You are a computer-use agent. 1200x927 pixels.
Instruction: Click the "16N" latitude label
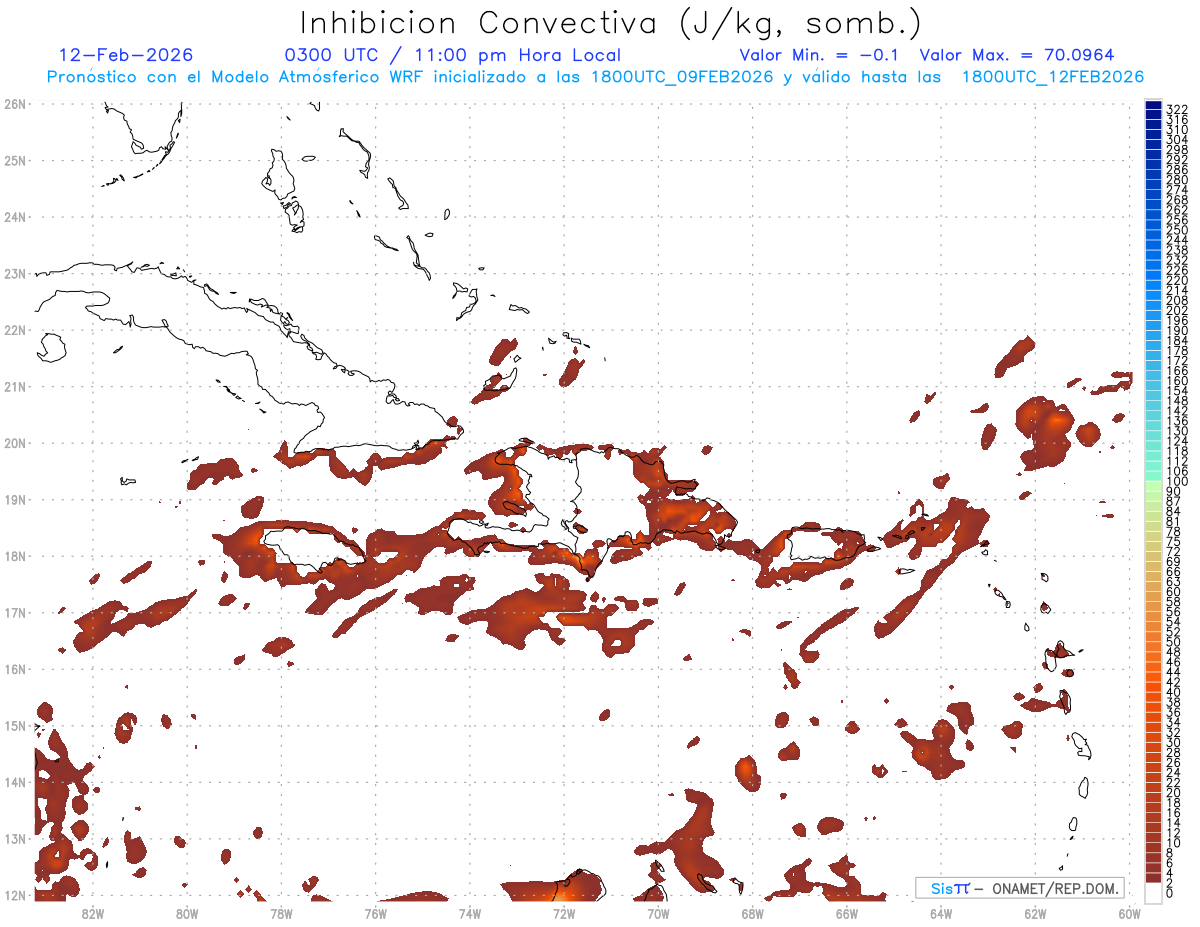tap(15, 669)
